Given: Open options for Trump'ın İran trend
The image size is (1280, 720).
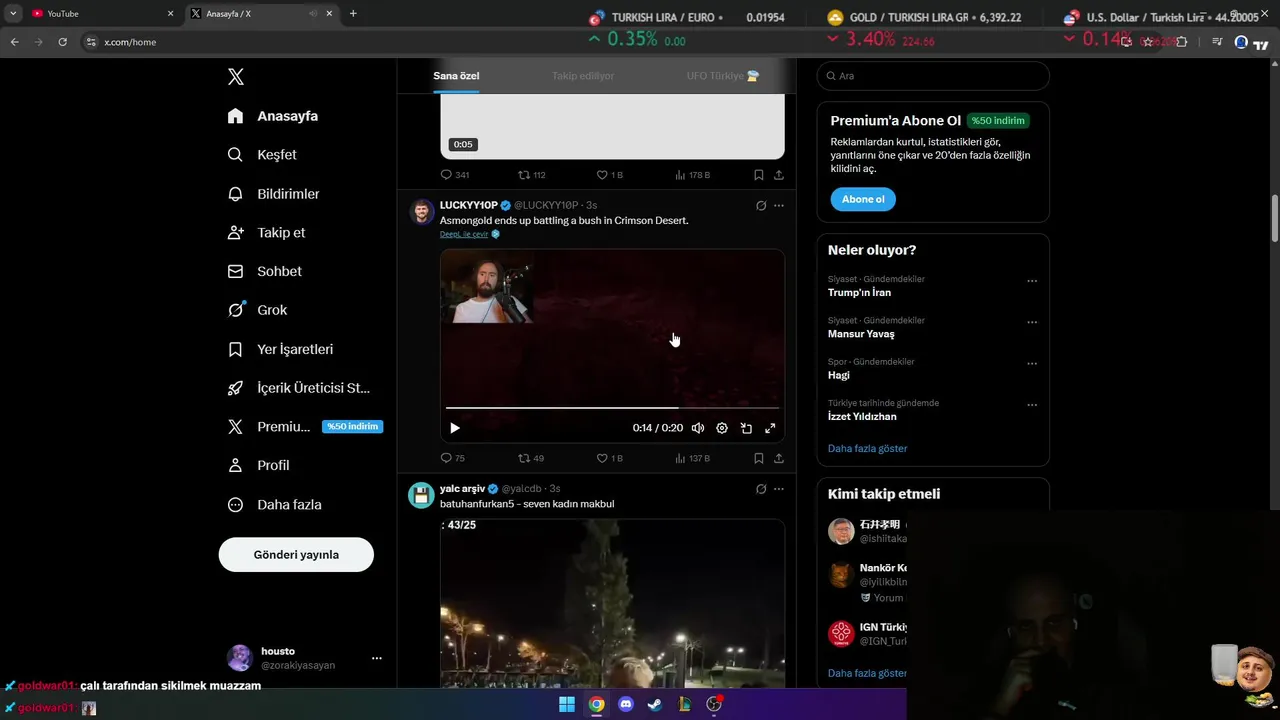Looking at the screenshot, I should (x=1032, y=281).
